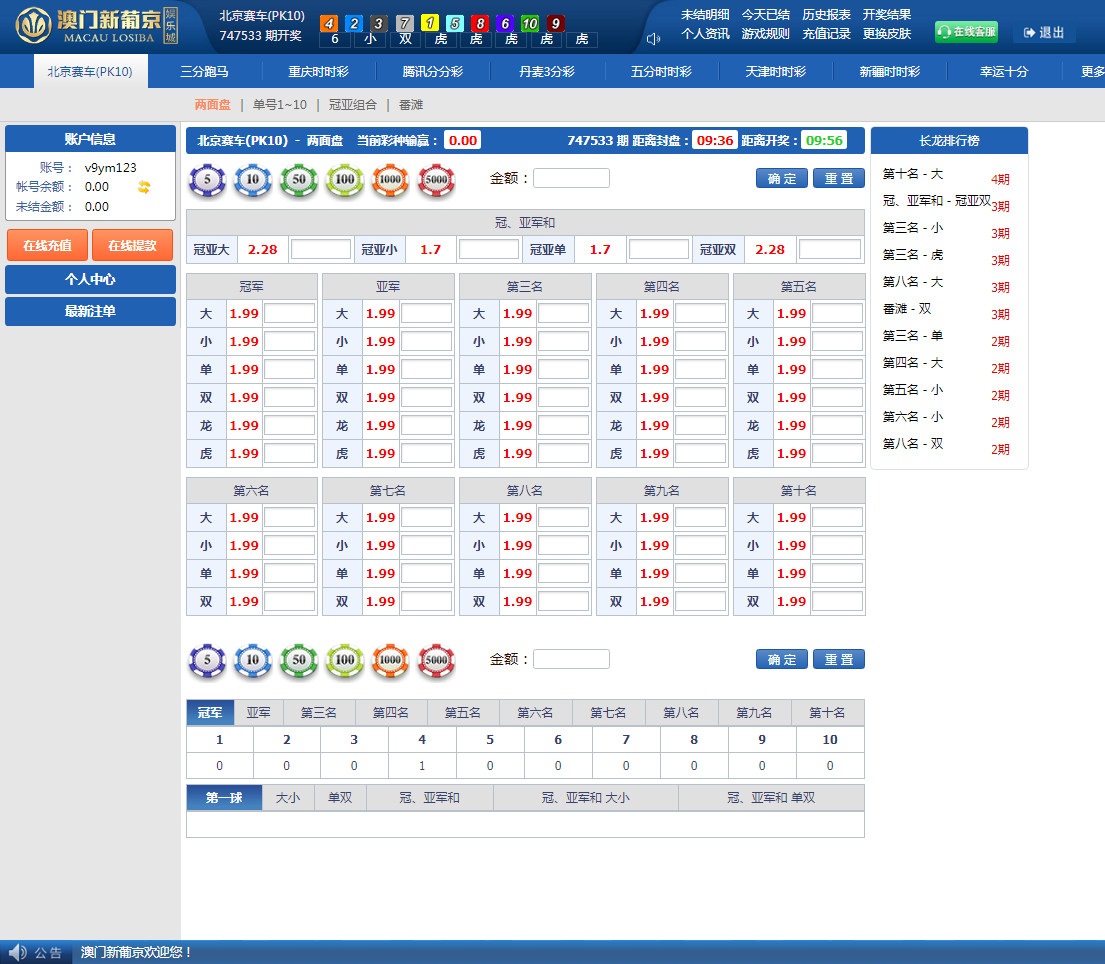The width and height of the screenshot is (1105, 964).
Task: Expand the 更多 menu in the navigation bar
Action: point(1092,72)
